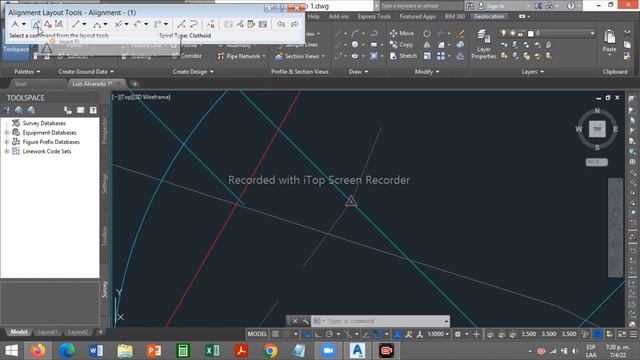
Task: Click the Toolspace help question mark icon
Action: [93, 110]
